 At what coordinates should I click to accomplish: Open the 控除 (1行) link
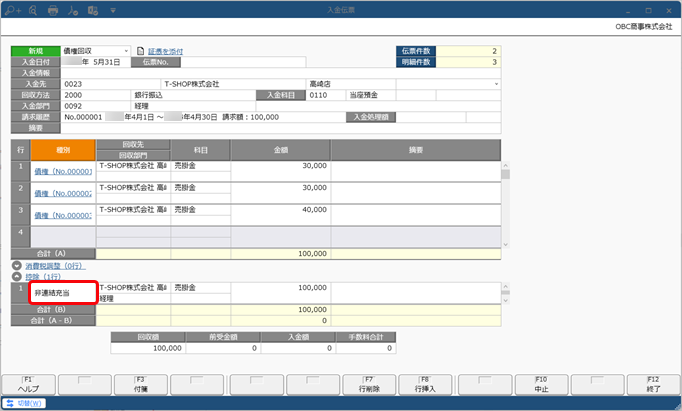click(43, 277)
